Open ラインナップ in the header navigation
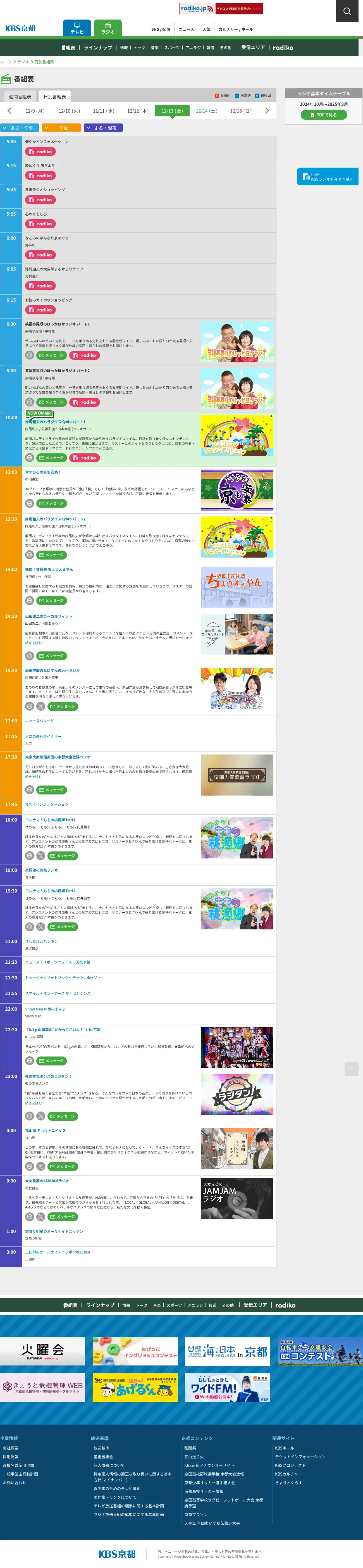This screenshot has width=363, height=1568. click(98, 47)
